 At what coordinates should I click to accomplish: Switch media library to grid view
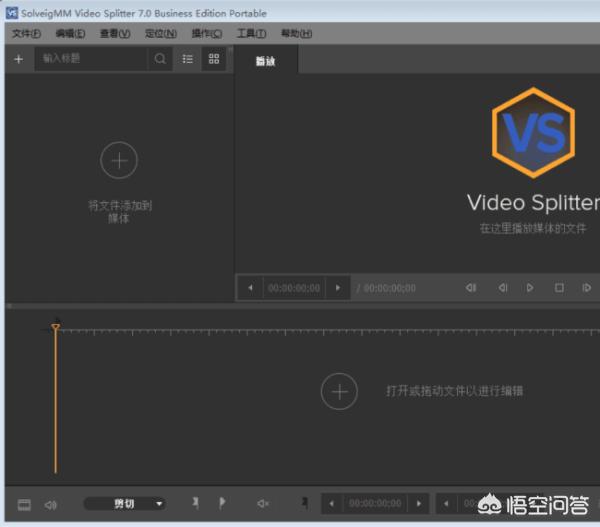[x=214, y=59]
